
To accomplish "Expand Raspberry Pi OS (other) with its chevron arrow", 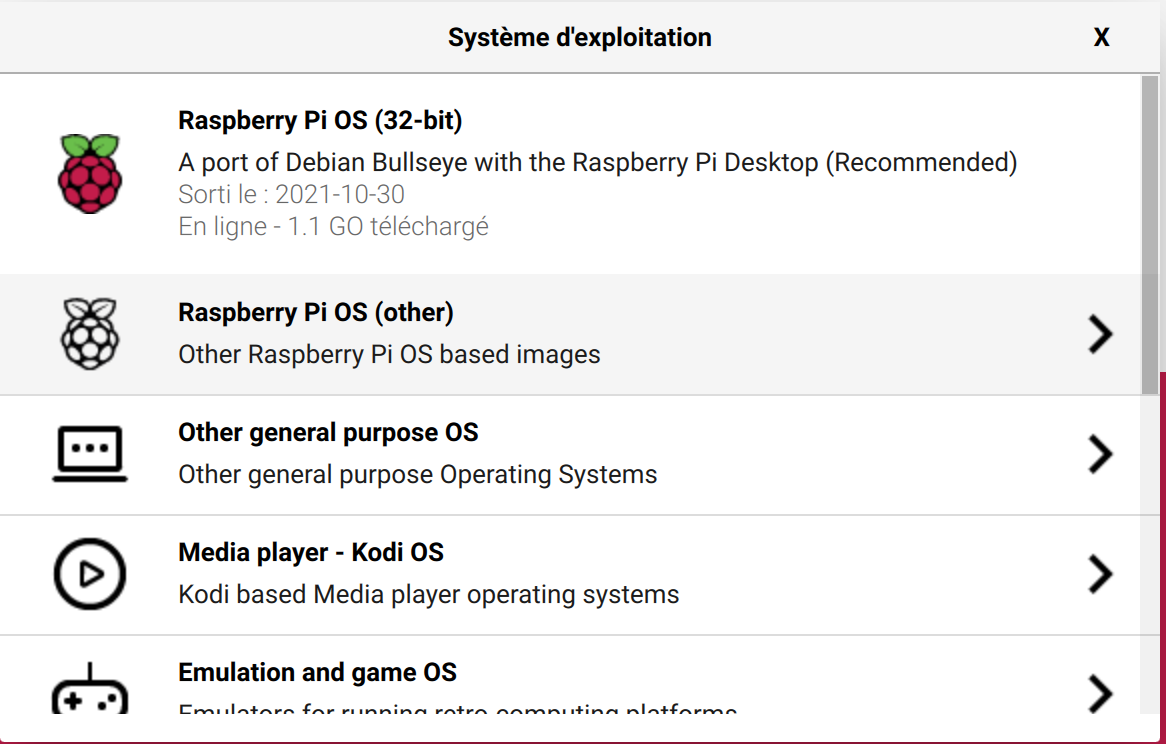I will pos(1101,334).
